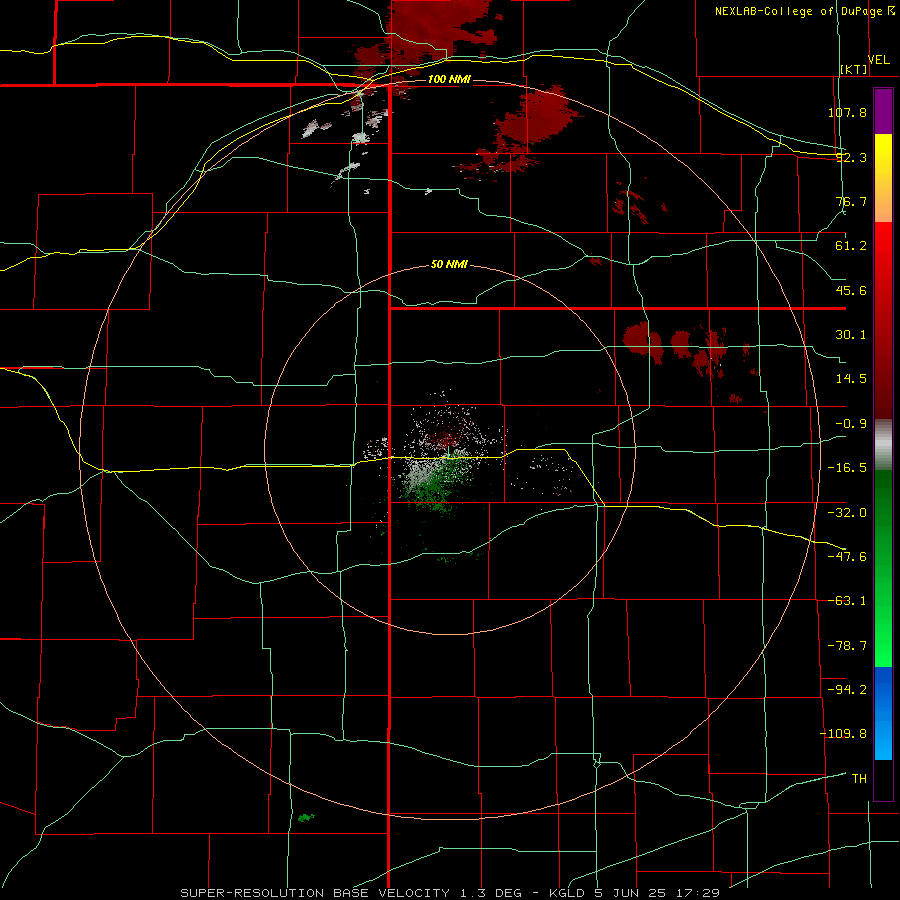900x900 pixels.
Task: Click the -0.9 velocity scale value
Action: click(851, 424)
